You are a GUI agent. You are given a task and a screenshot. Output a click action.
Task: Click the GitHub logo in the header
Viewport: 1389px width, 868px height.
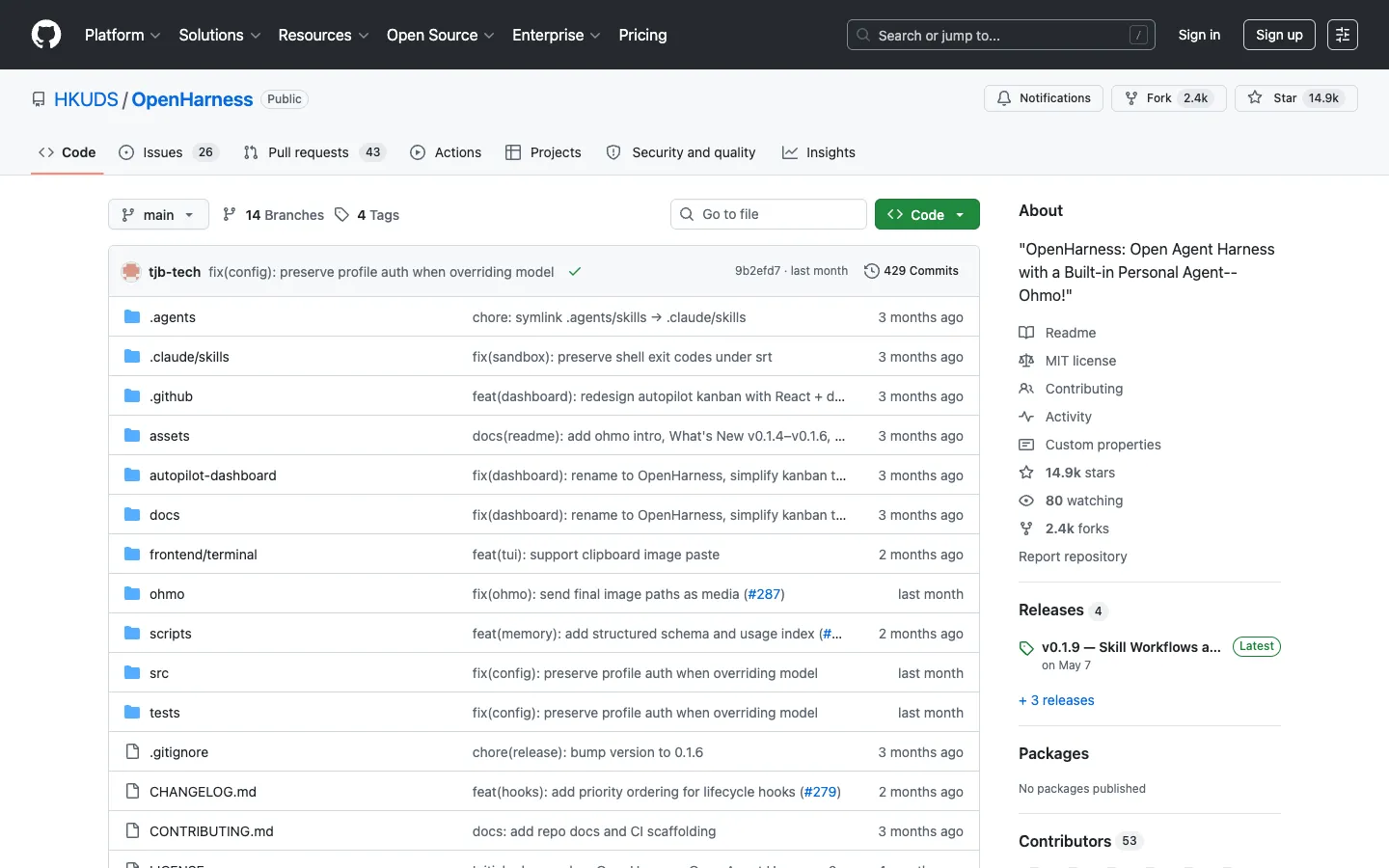[46, 35]
